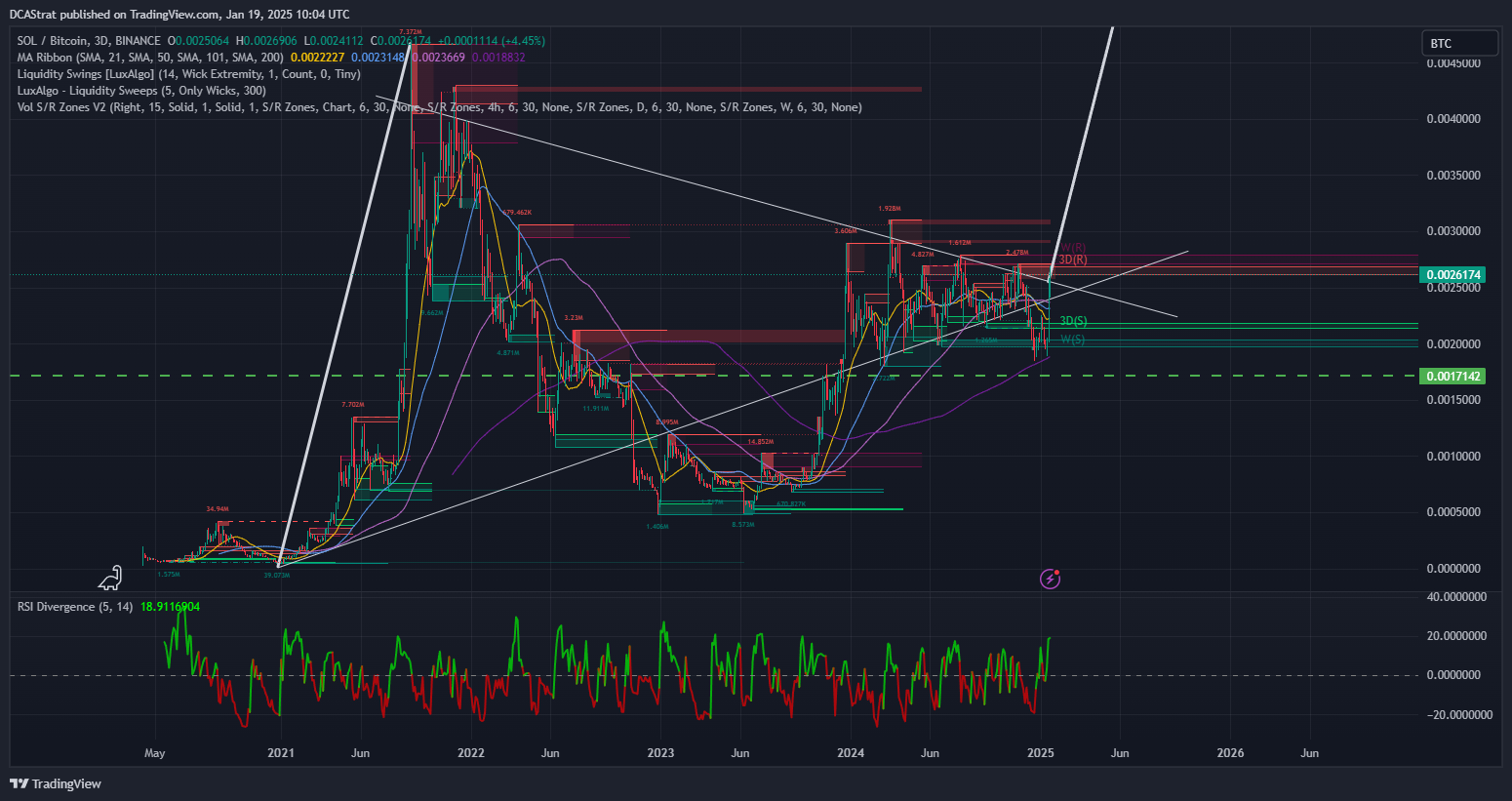Click the high price value 0.0026906
Screen dimensions: 1512x801
(269, 41)
